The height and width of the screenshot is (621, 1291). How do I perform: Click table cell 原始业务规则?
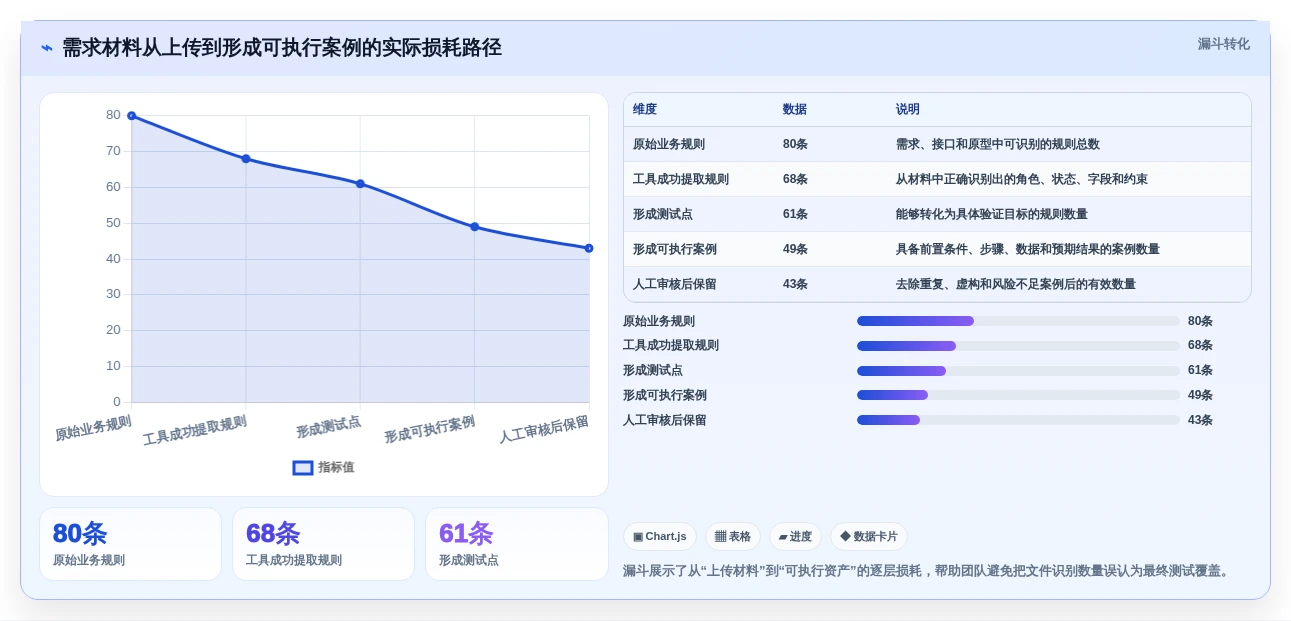(x=669, y=144)
